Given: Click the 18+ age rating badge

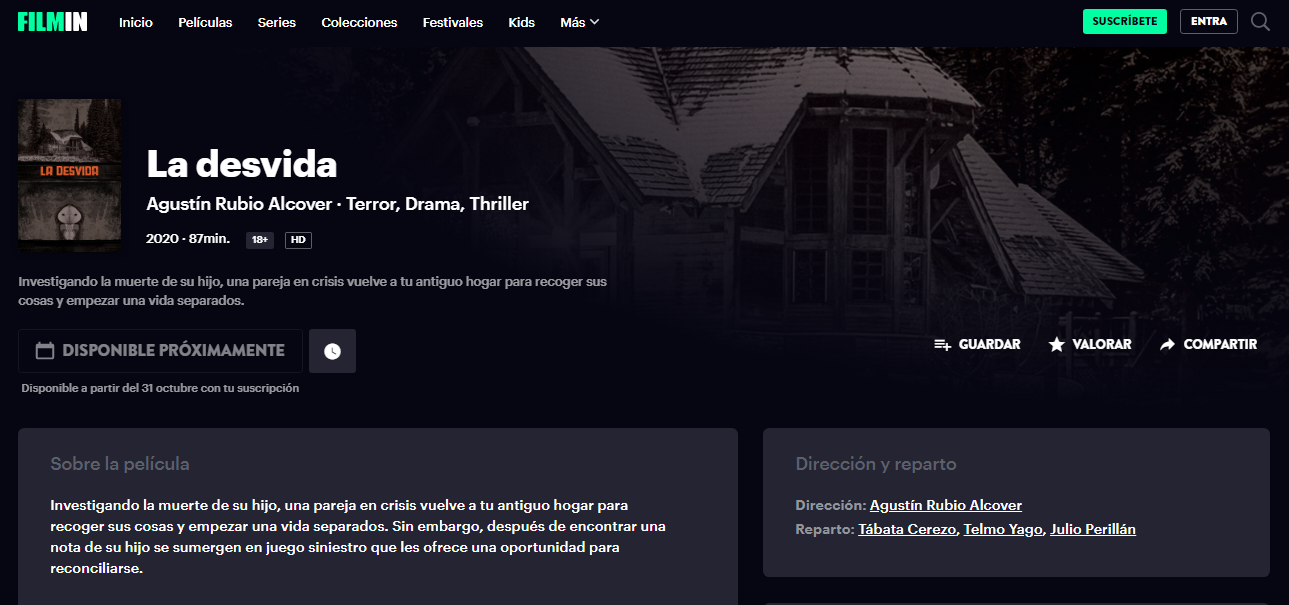Looking at the screenshot, I should point(260,240).
